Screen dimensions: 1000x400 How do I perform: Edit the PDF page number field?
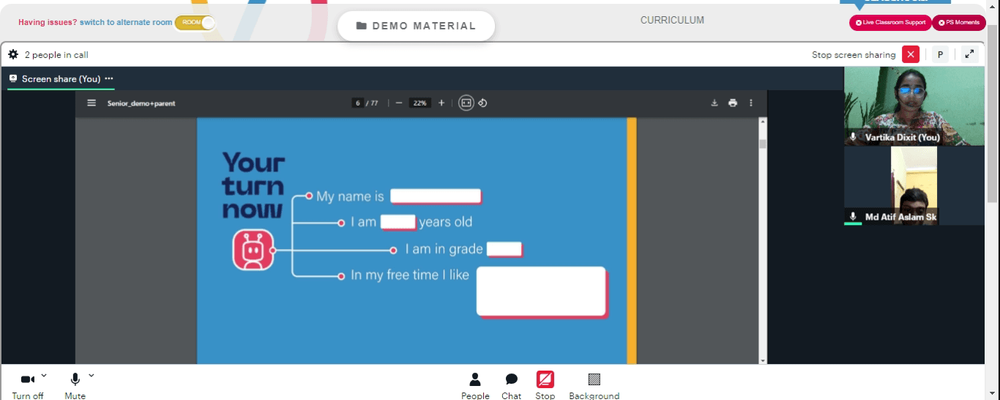tap(358, 103)
